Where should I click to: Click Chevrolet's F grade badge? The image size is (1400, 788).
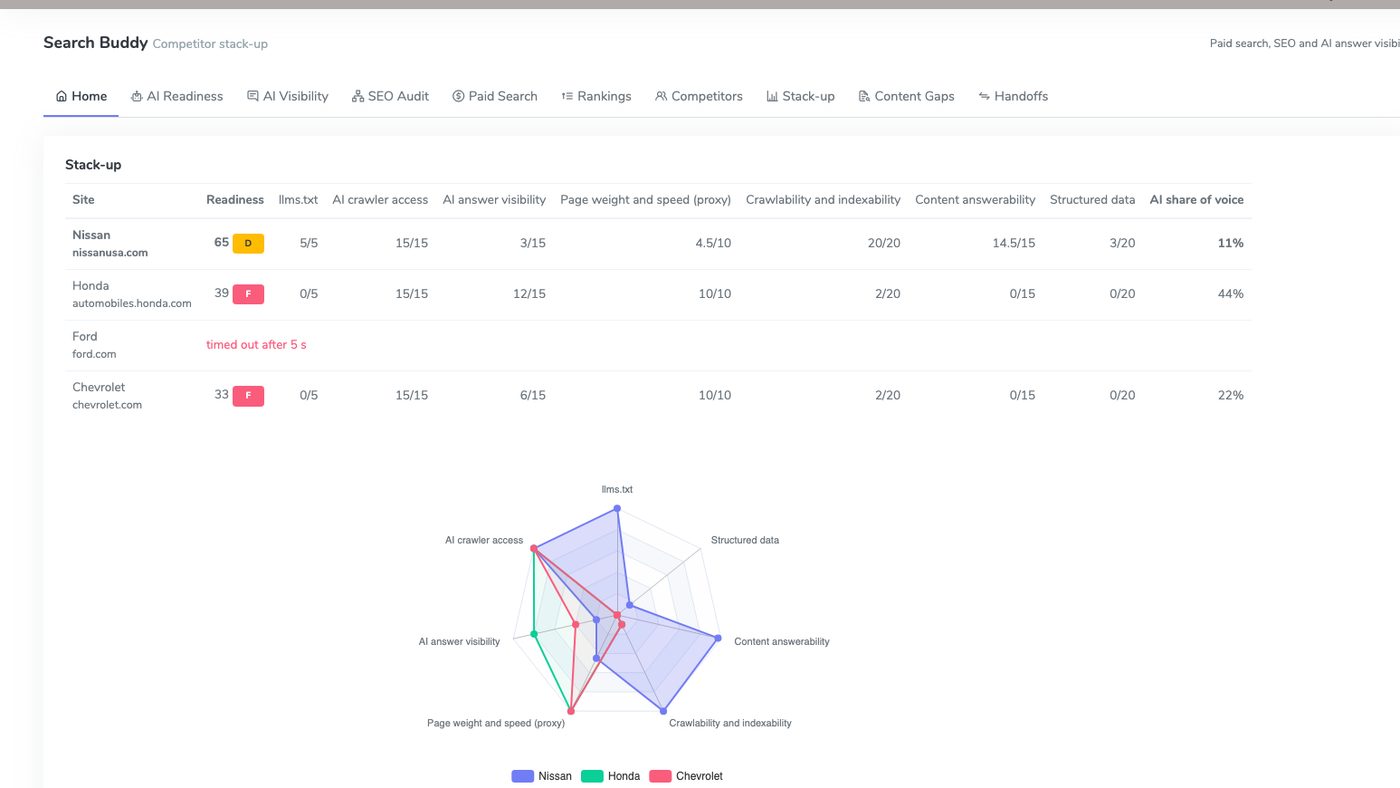click(248, 396)
